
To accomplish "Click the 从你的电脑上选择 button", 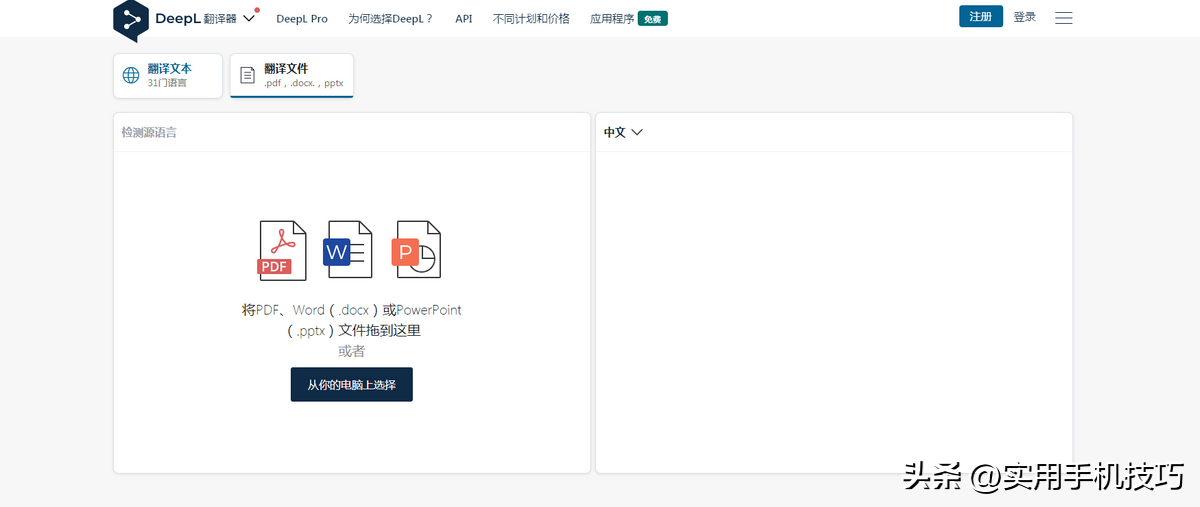I will [x=351, y=385].
